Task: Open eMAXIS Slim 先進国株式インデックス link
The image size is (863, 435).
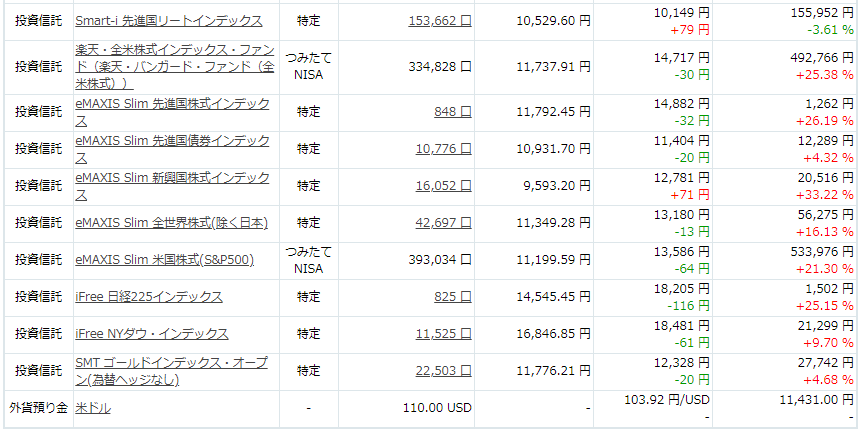Action: pos(172,112)
